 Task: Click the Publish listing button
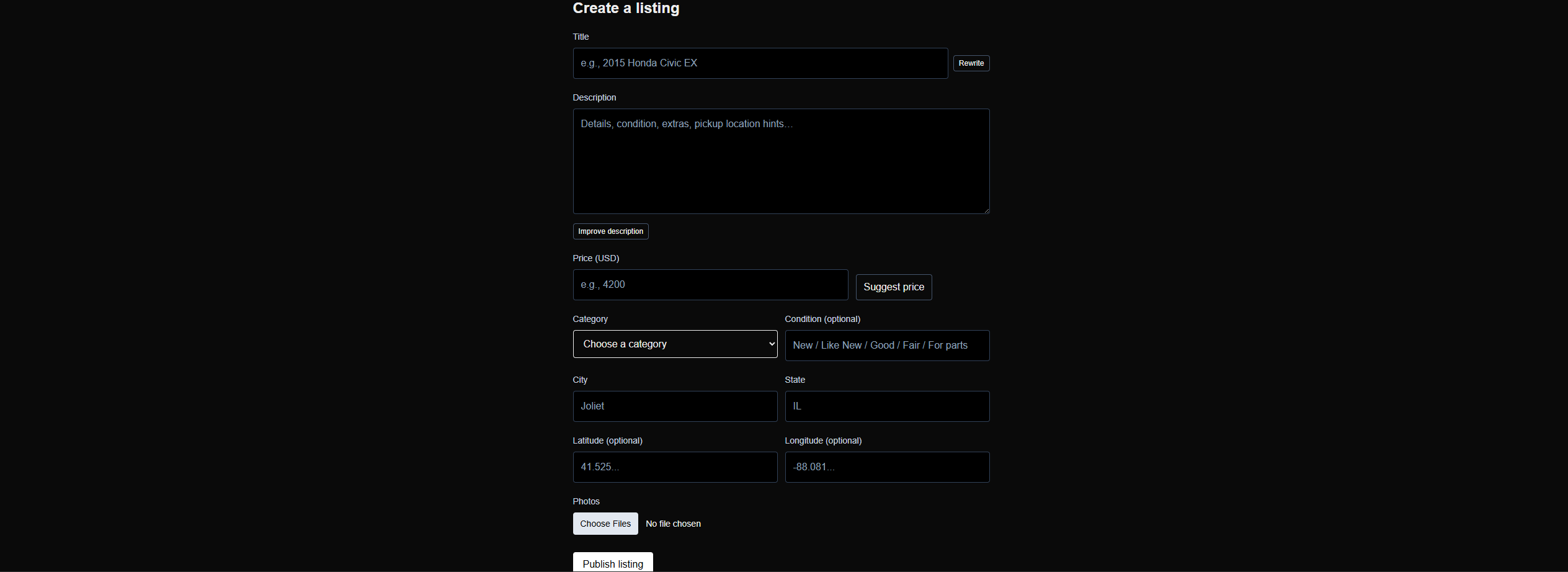(x=613, y=563)
